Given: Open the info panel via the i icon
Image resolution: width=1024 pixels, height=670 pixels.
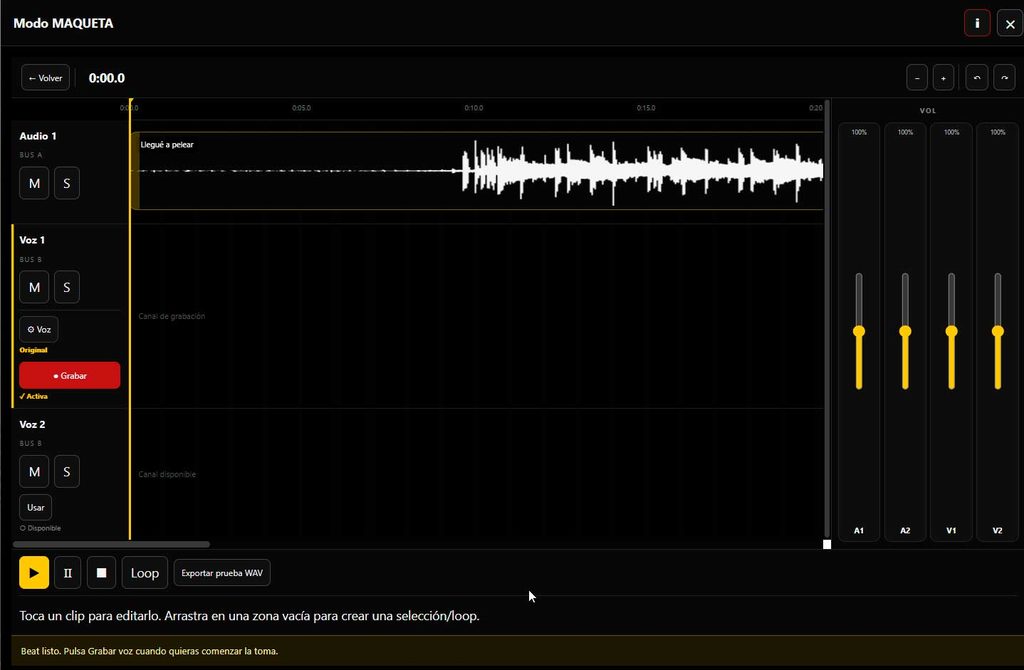Looking at the screenshot, I should point(977,24).
